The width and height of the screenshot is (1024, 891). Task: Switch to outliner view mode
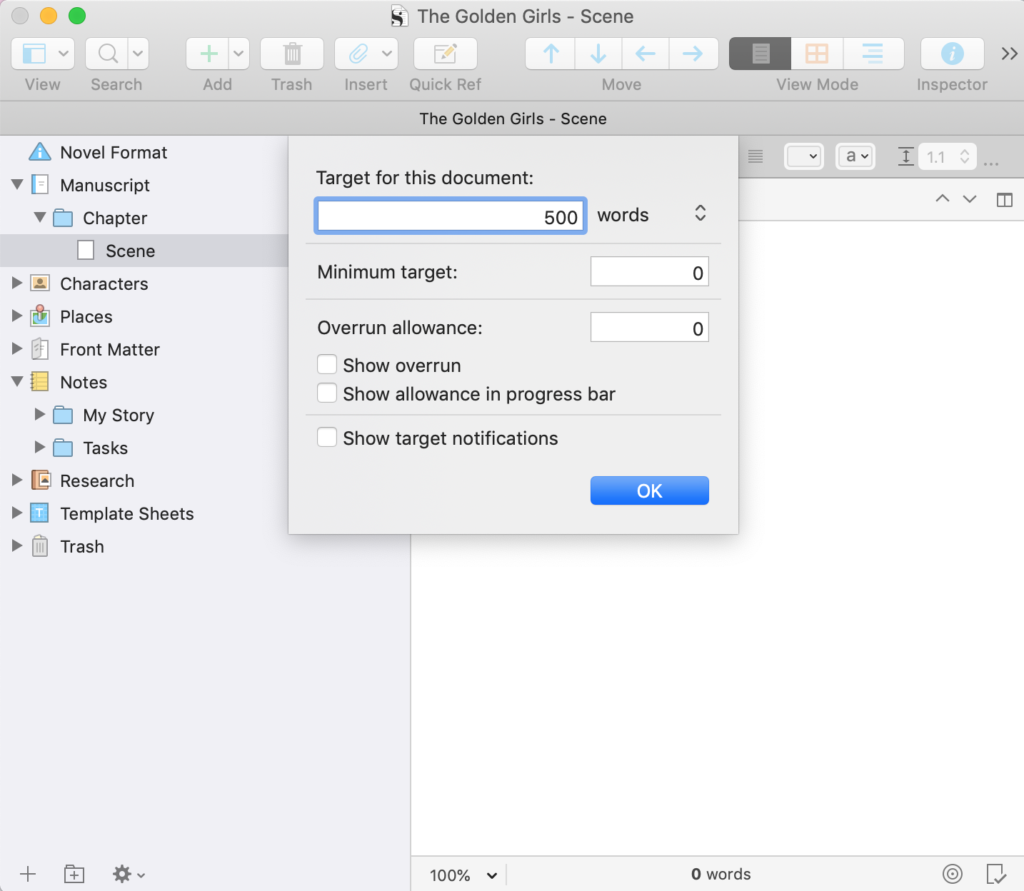872,54
